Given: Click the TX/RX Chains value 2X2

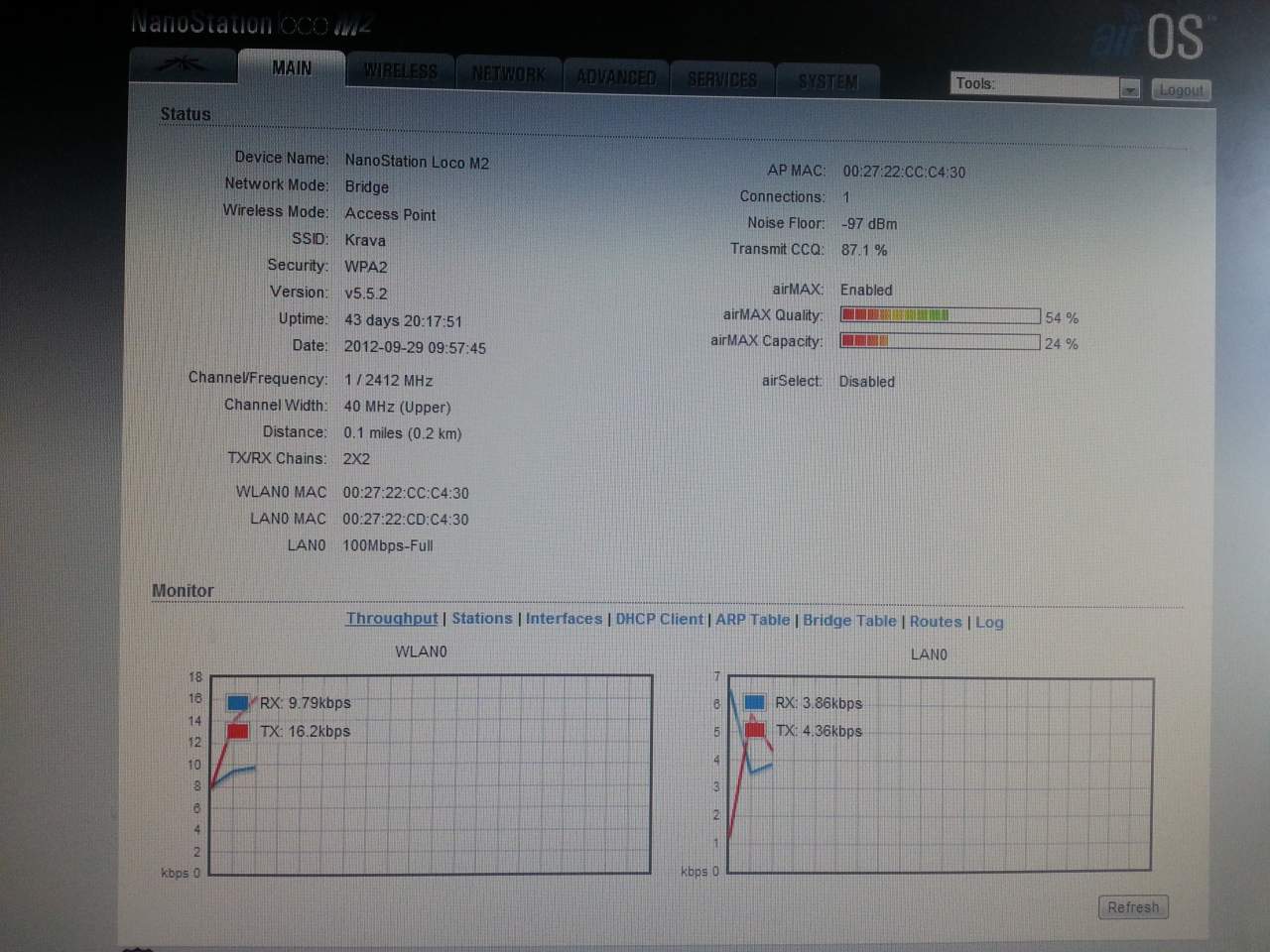Looking at the screenshot, I should pos(356,459).
